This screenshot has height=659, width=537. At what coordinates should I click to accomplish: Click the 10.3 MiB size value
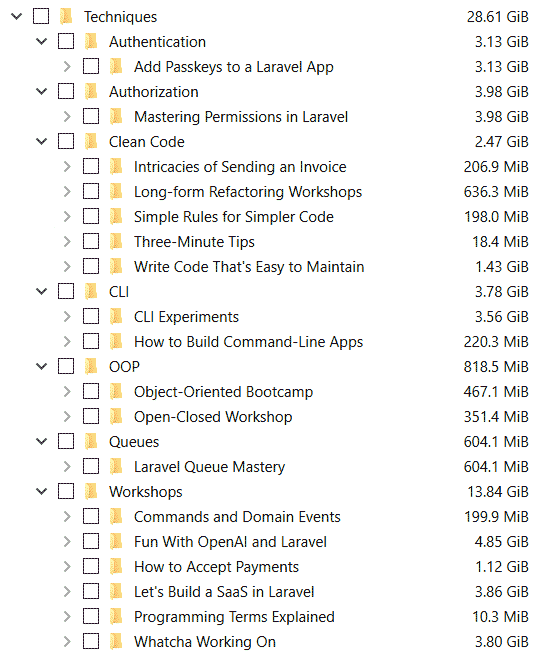point(500,617)
